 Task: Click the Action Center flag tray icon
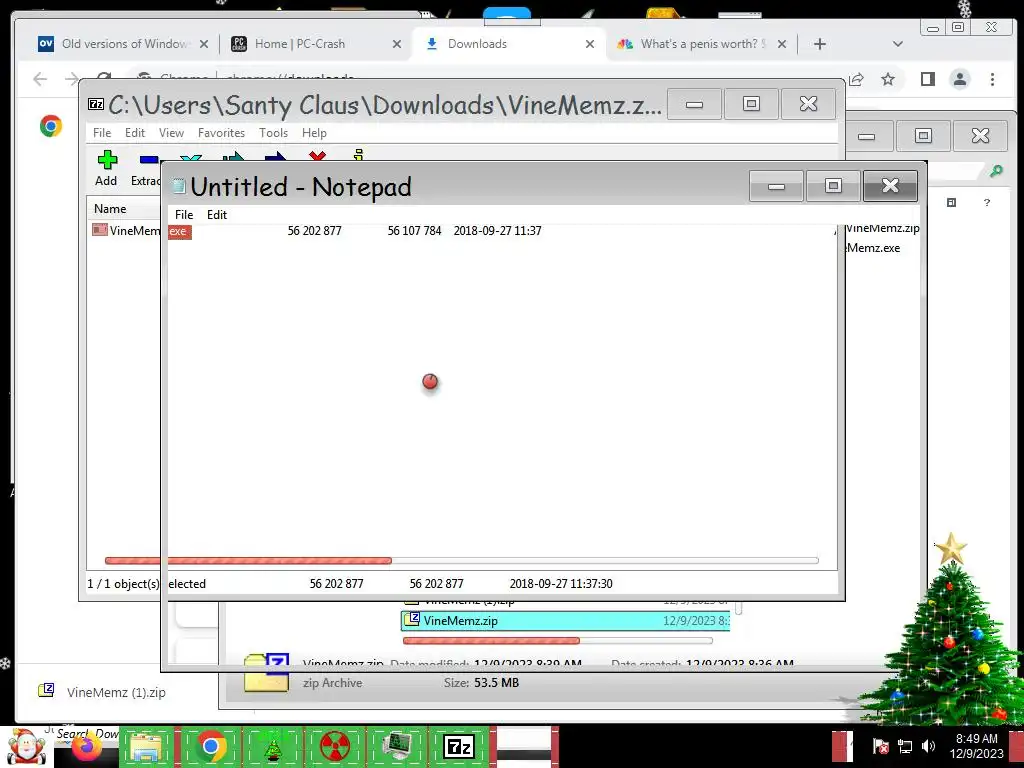coord(880,746)
